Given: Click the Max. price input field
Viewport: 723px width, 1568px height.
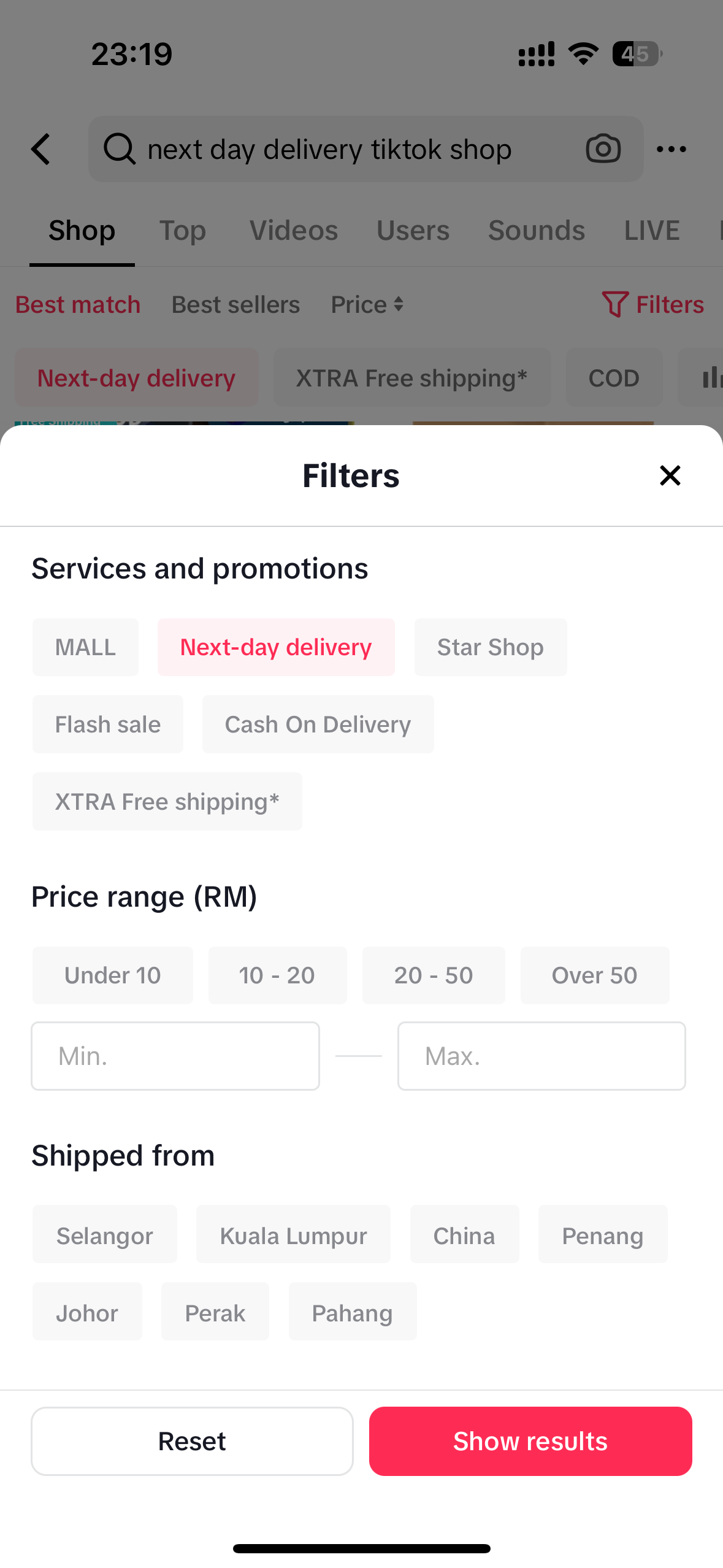Looking at the screenshot, I should (x=541, y=1056).
